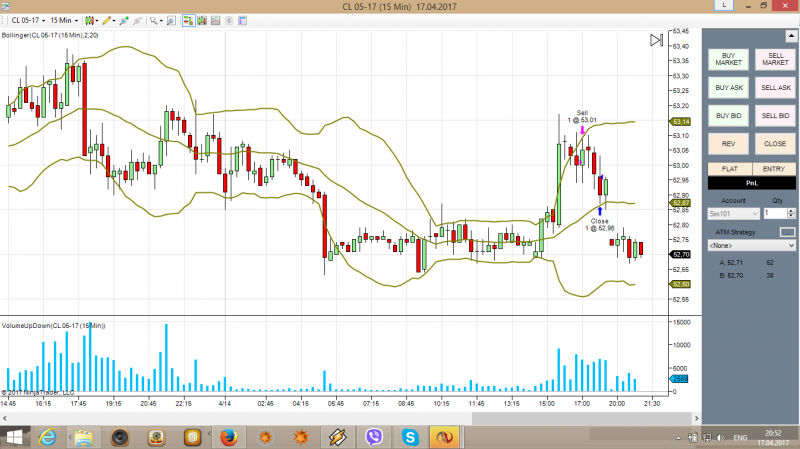This screenshot has height=449, width=800.
Task: Select the cursor pointer tool icon
Action: [x=153, y=20]
